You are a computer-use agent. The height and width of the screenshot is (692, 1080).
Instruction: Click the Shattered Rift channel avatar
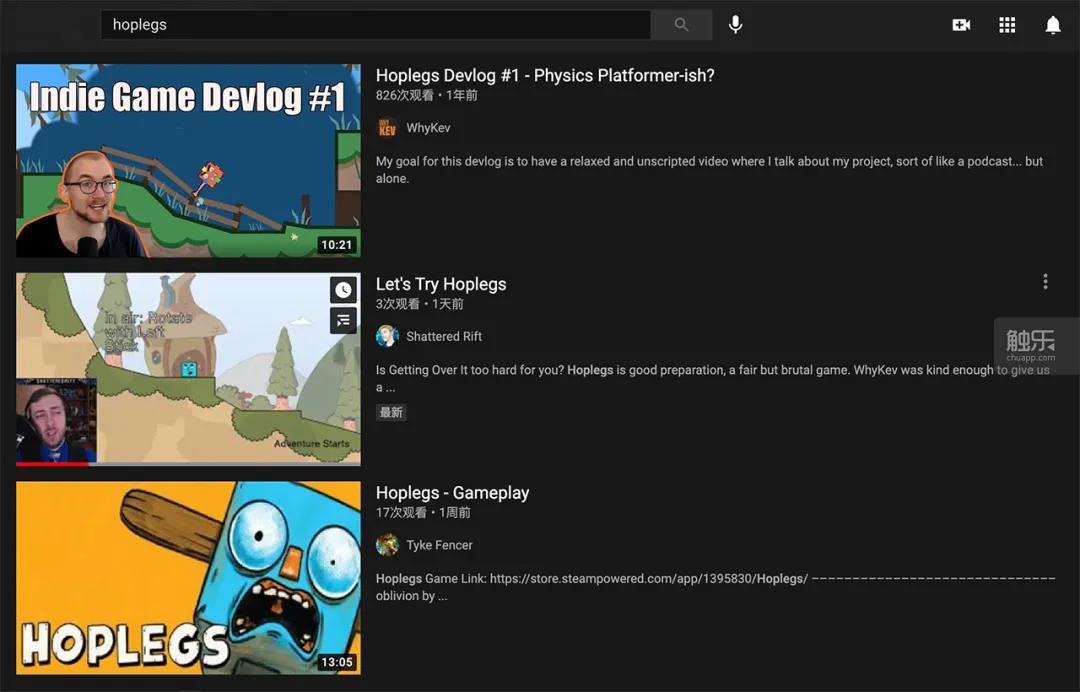[x=387, y=337]
